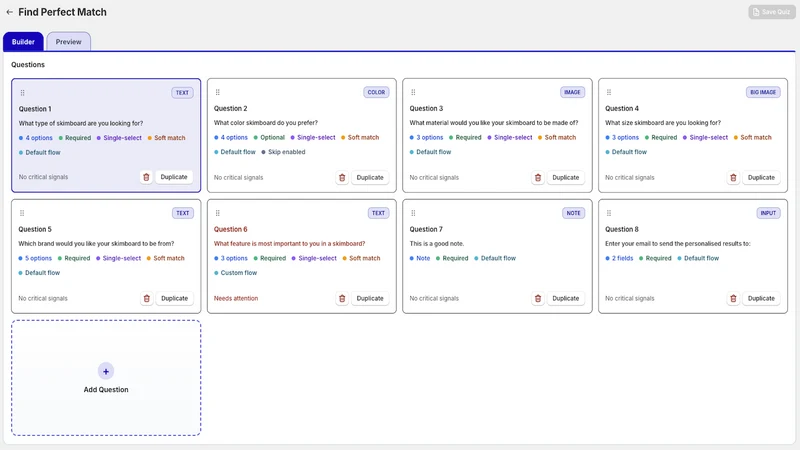The width and height of the screenshot is (800, 450).
Task: Grab the drag handle on Question 1 card
Action: point(22,93)
